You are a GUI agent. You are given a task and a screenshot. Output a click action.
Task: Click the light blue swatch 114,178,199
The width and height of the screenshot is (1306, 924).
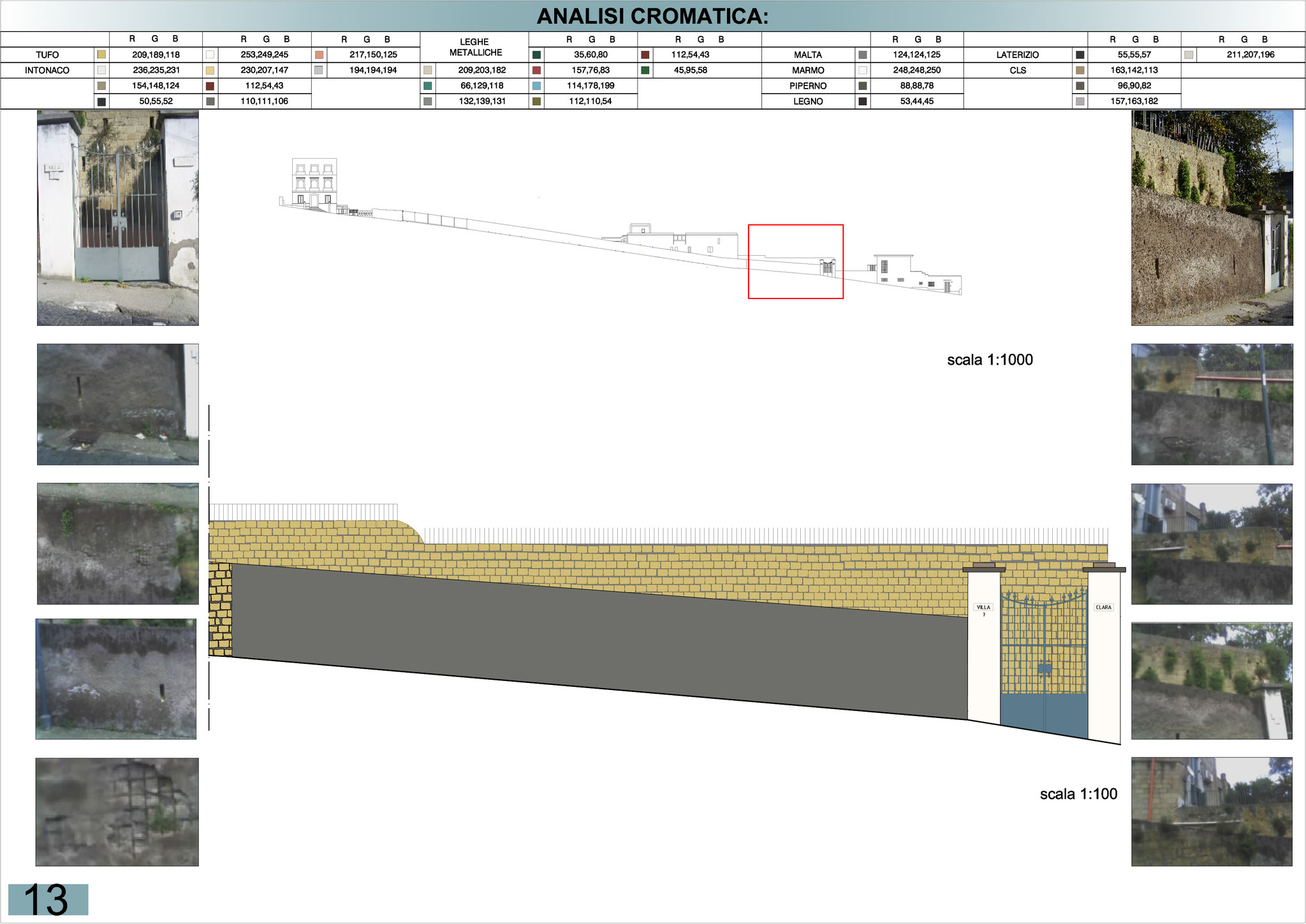(536, 85)
